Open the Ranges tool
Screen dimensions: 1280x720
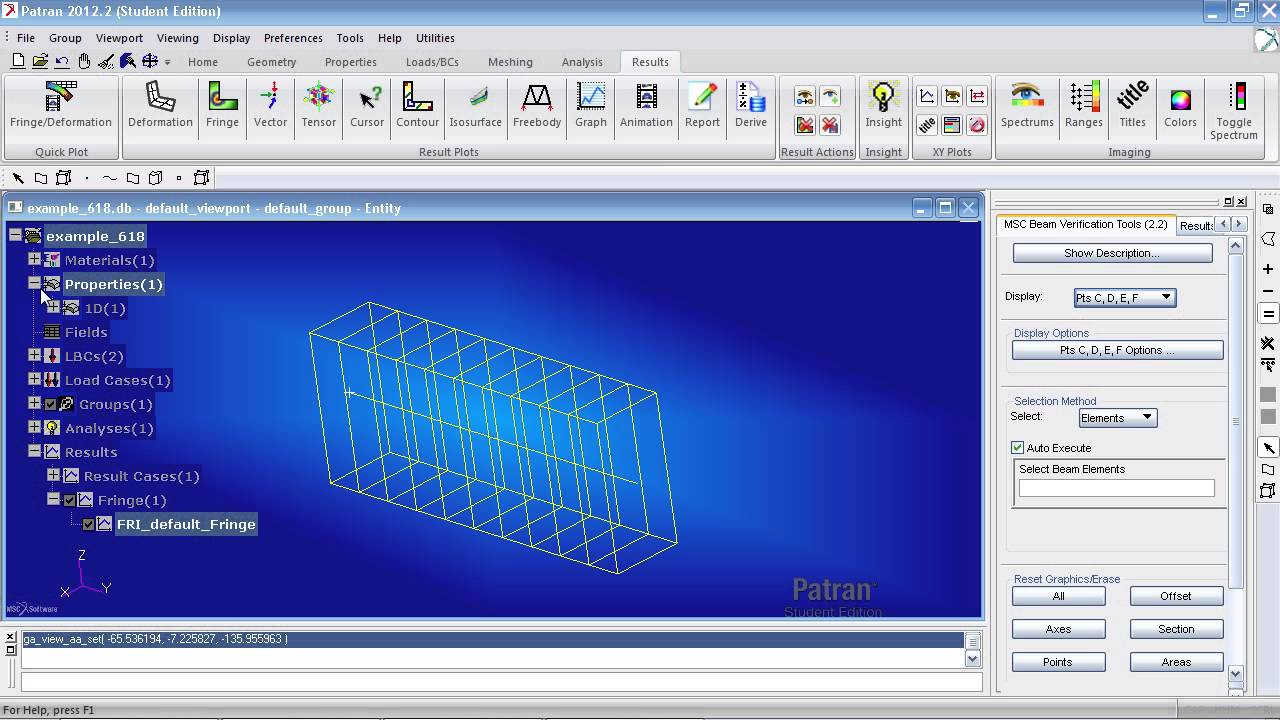tap(1084, 106)
